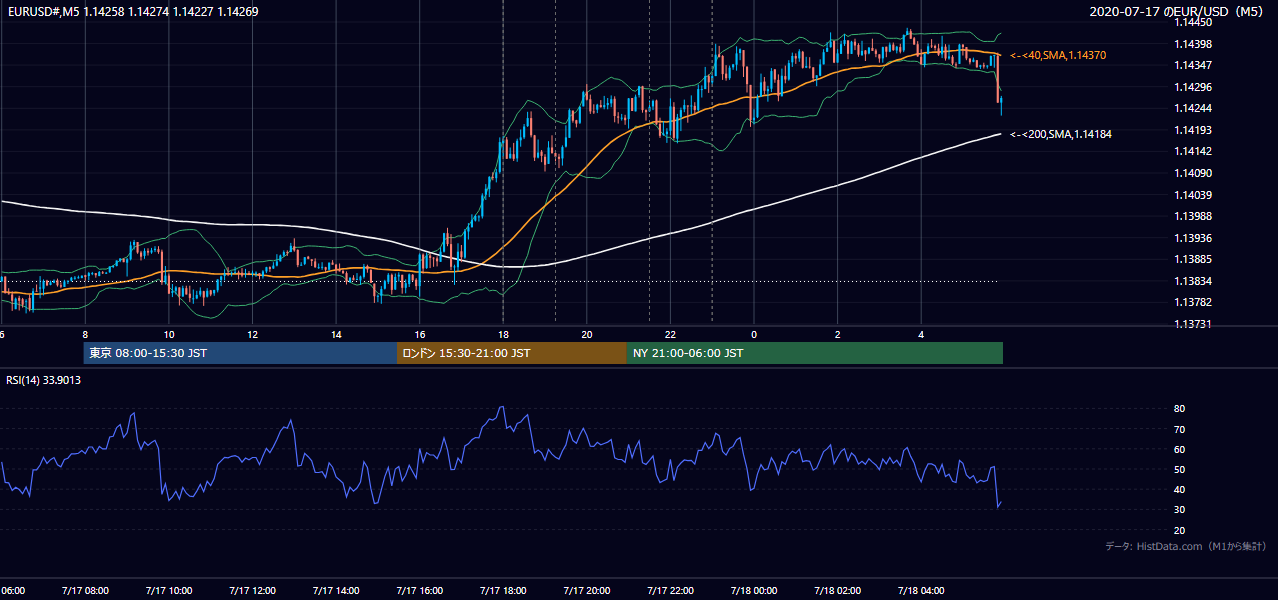Click the 2020-07-17 のEUR/USD (M5) heading
Screen dimensions: 1278x600
(1178, 11)
